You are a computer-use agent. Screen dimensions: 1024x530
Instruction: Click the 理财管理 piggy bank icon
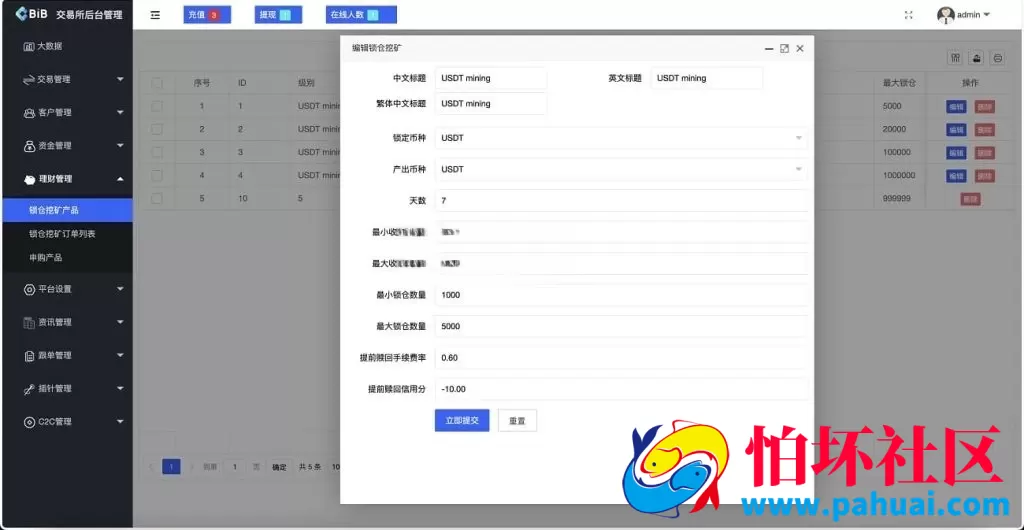click(29, 179)
